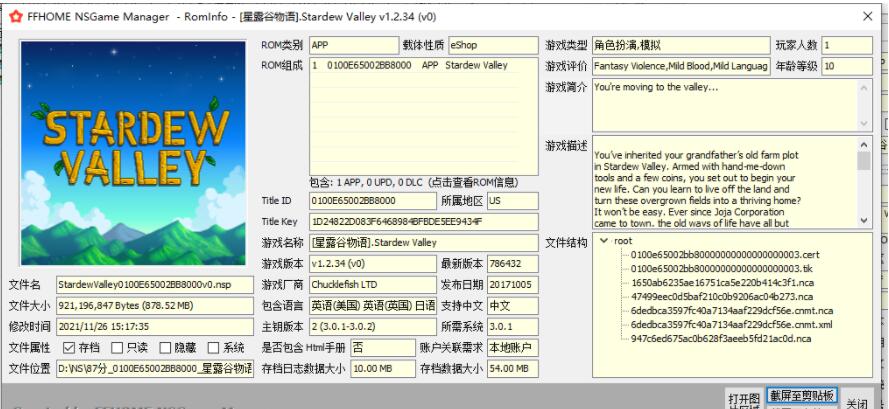Click the 游戏厂商 field Chucklefish LTD
The image size is (889, 409).
(x=373, y=284)
